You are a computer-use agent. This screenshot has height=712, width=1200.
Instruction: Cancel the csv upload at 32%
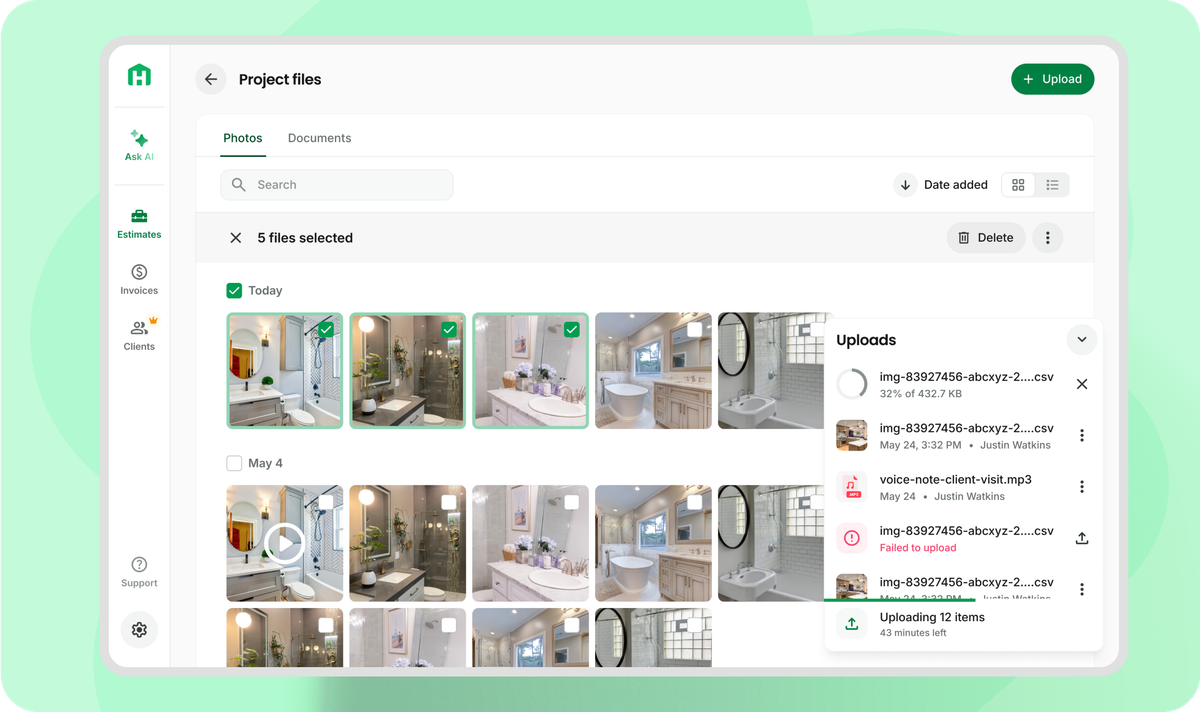point(1081,384)
